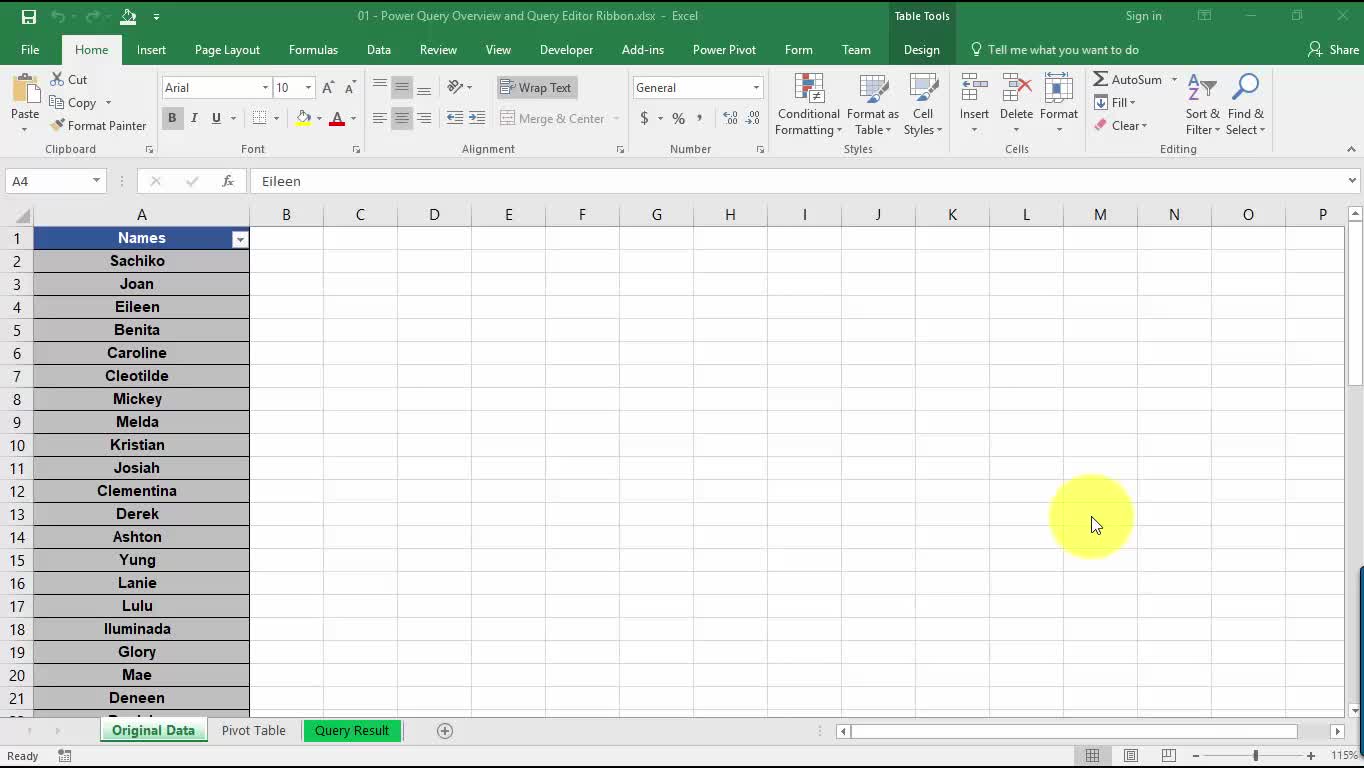Screen dimensions: 1364x768
Task: Open the Power Pivot ribbon tab
Action: tap(723, 50)
